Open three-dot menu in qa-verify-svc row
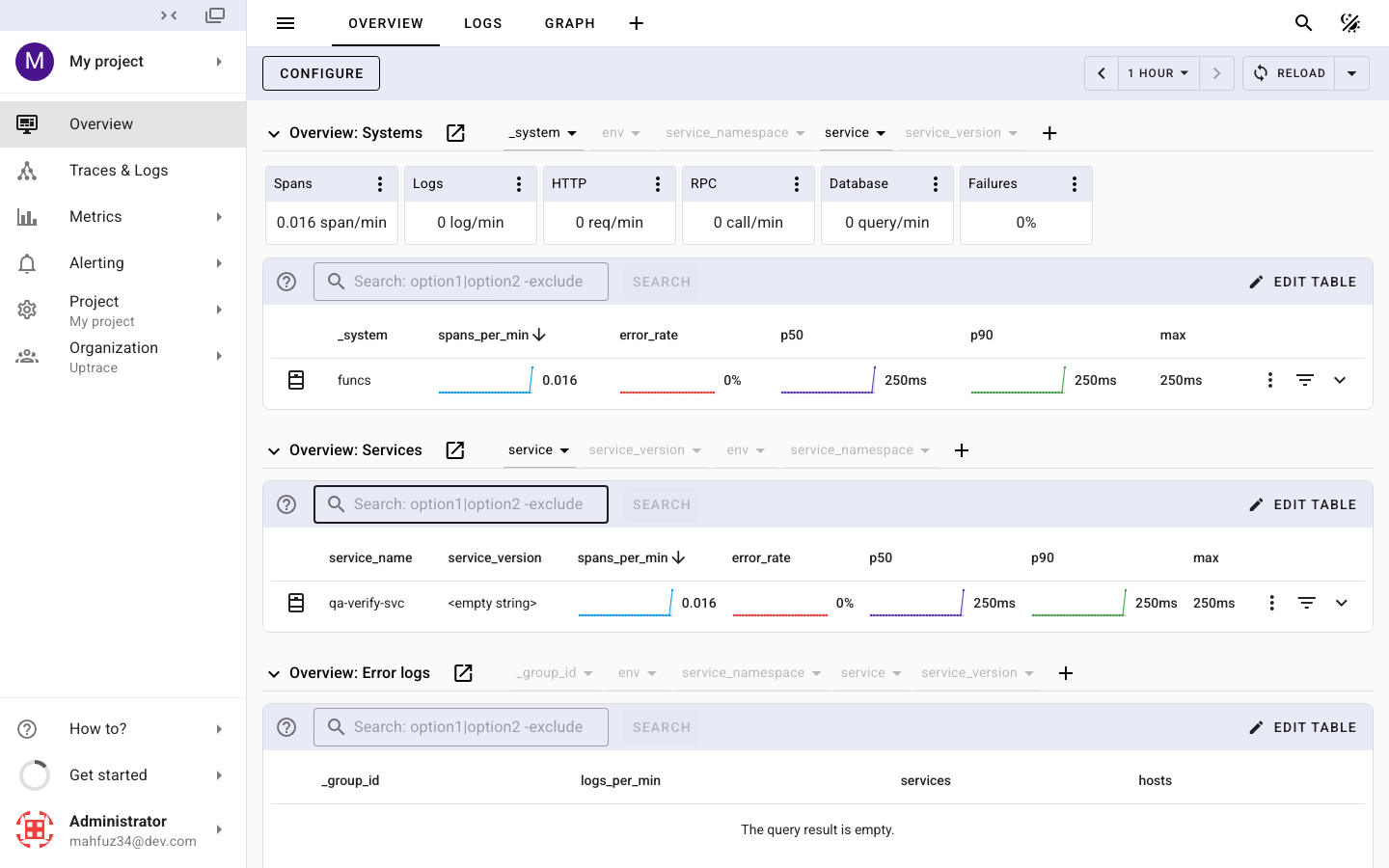This screenshot has height=868, width=1389. (x=1272, y=603)
